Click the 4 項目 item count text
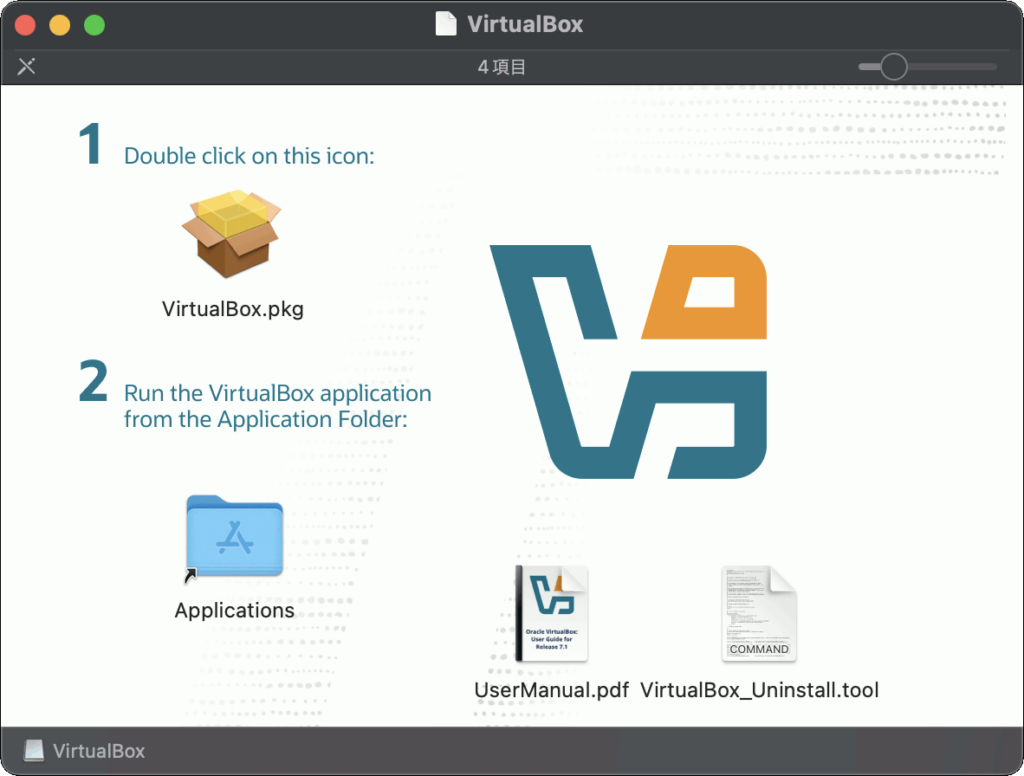 [502, 67]
